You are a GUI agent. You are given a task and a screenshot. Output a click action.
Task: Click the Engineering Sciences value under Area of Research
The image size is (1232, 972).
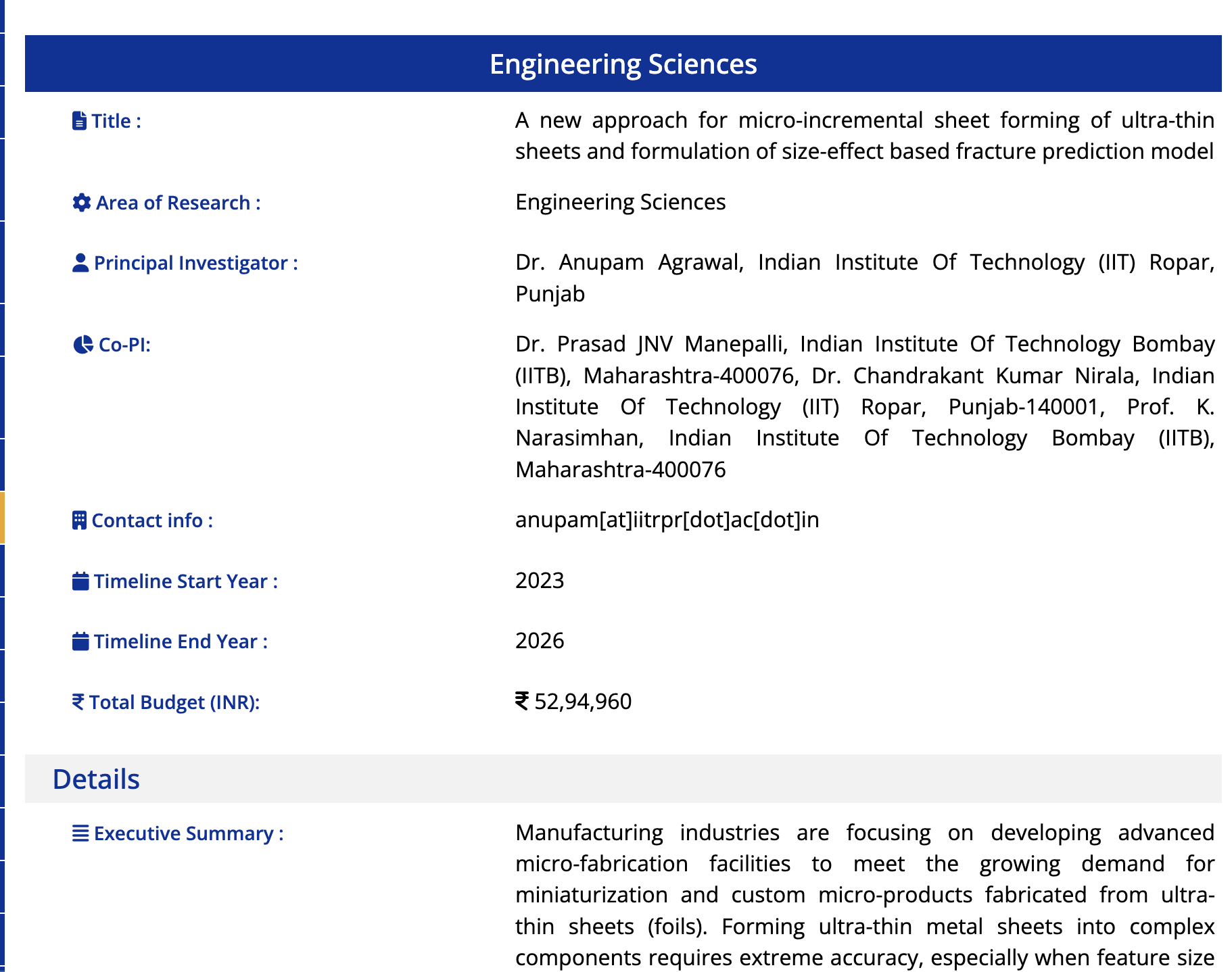tap(620, 202)
